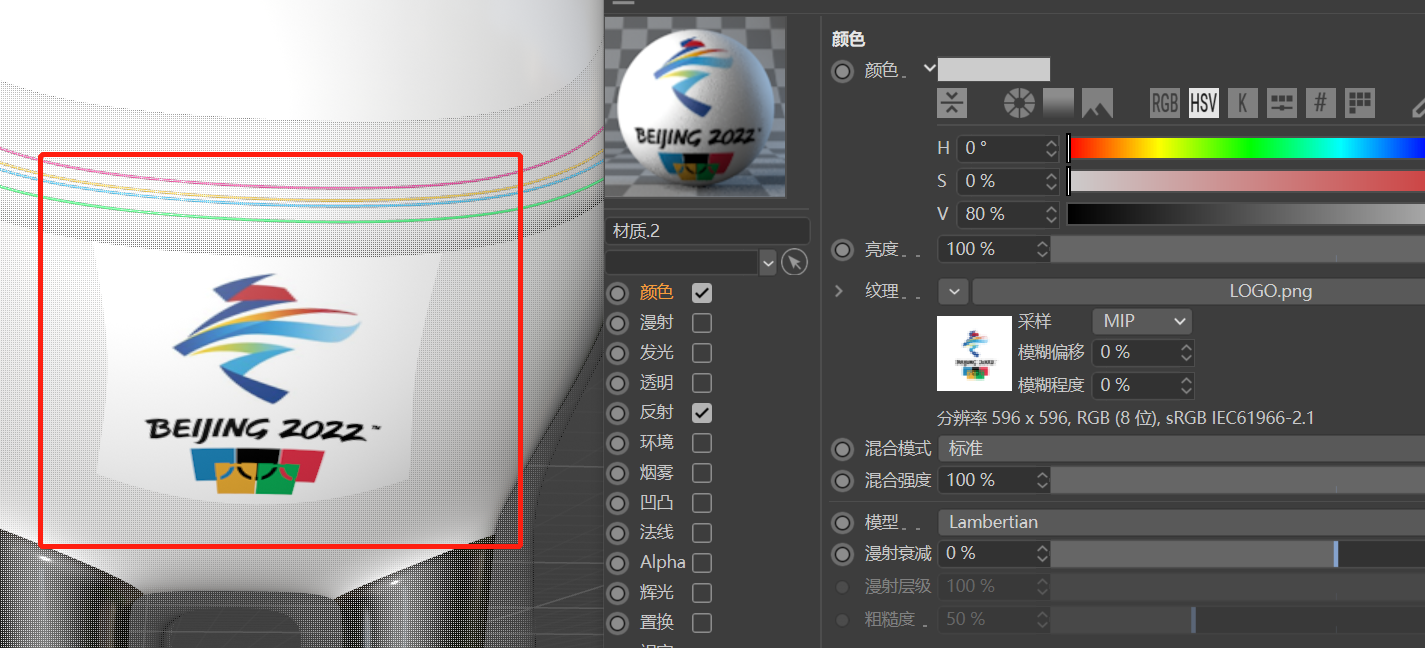Click the keyframe dot beside 模型
Image resolution: width=1425 pixels, height=648 pixels.
point(843,522)
